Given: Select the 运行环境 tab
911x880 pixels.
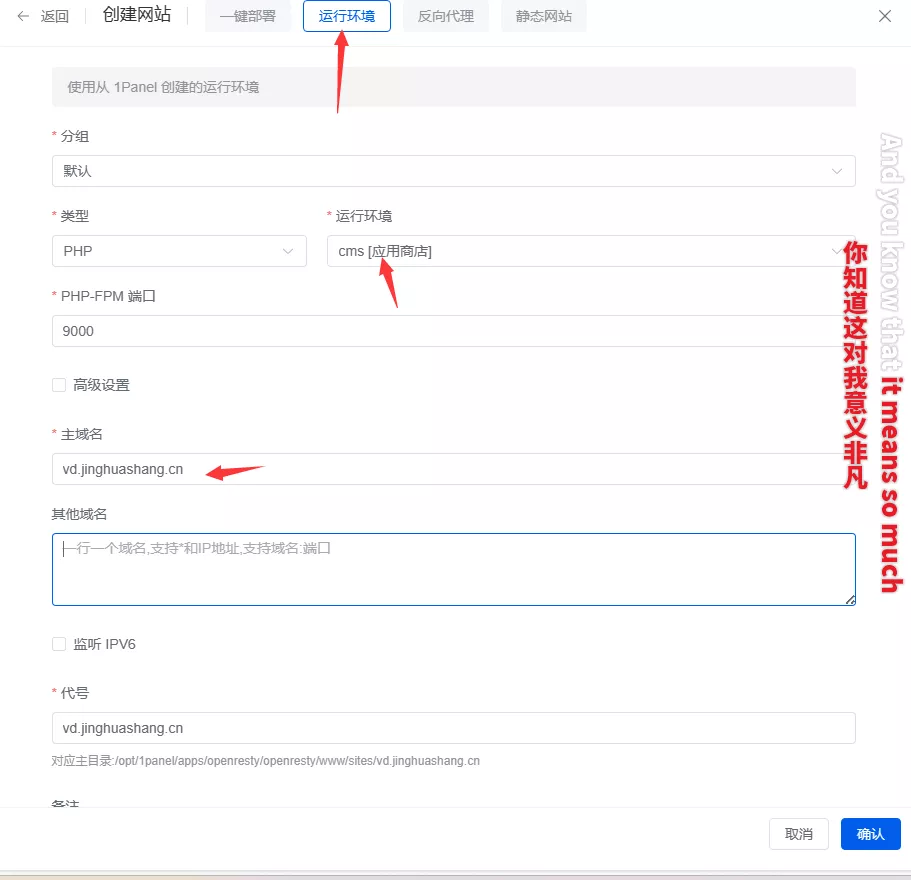Looking at the screenshot, I should (346, 16).
